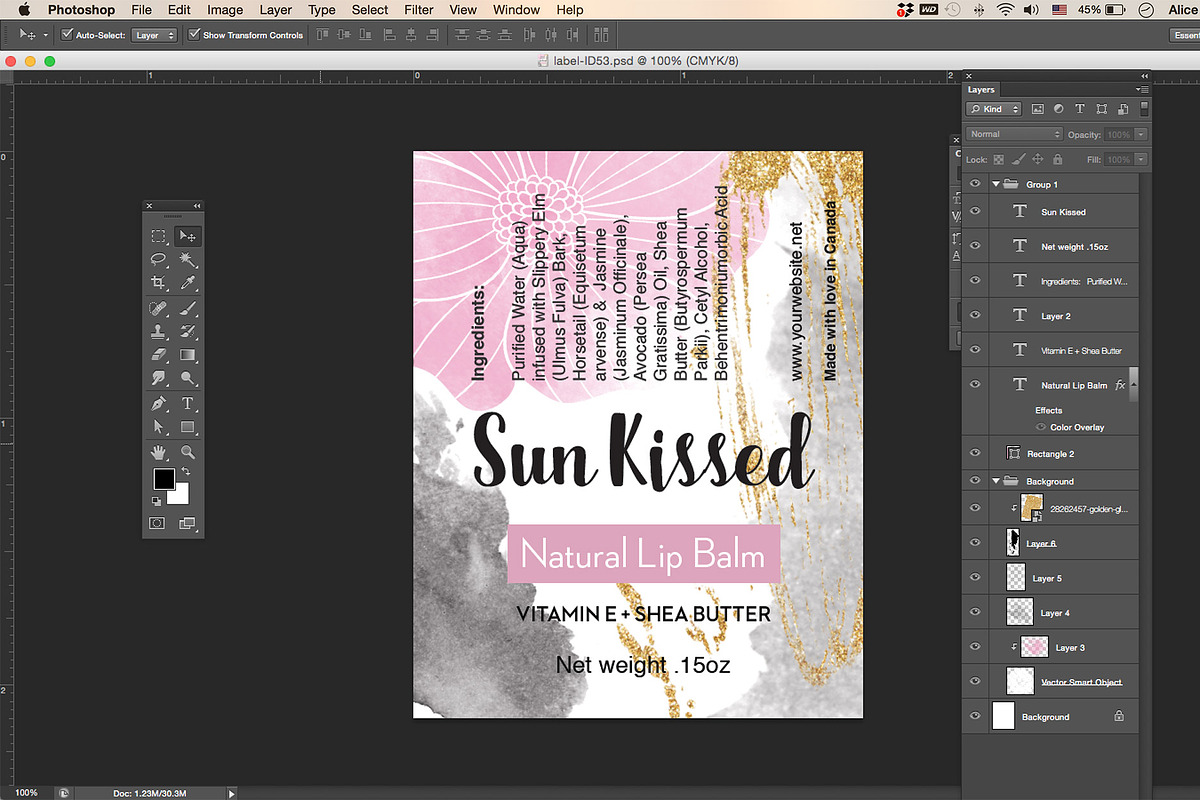The image size is (1200, 800).
Task: Select the History Brush tool
Action: pyautogui.click(x=187, y=331)
